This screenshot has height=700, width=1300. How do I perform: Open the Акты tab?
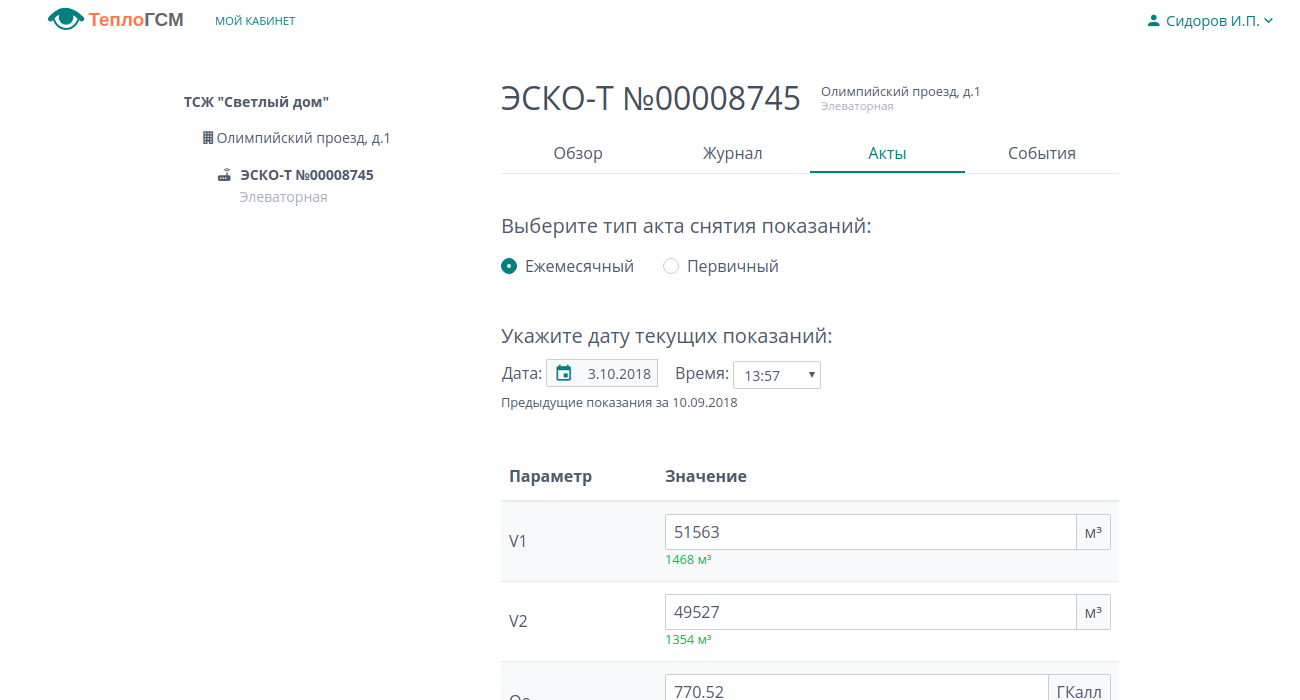tap(887, 153)
